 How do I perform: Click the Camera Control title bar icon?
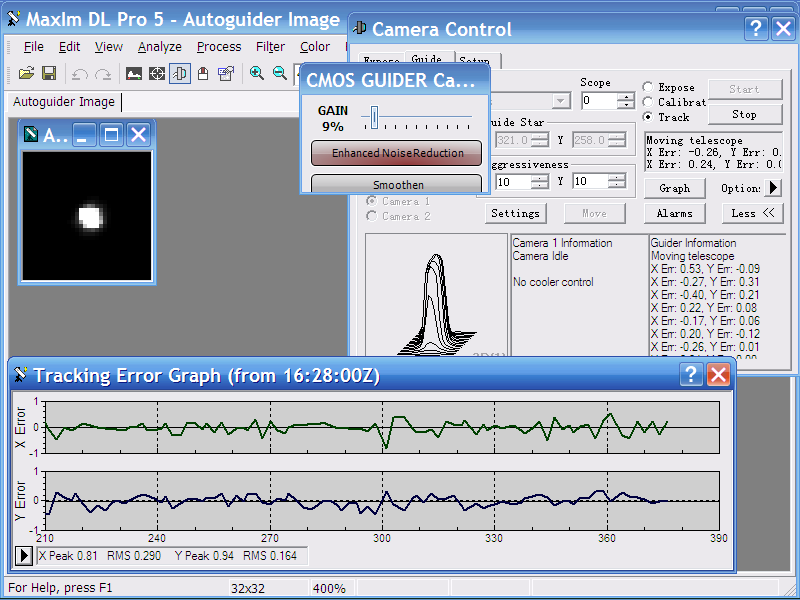[x=360, y=28]
